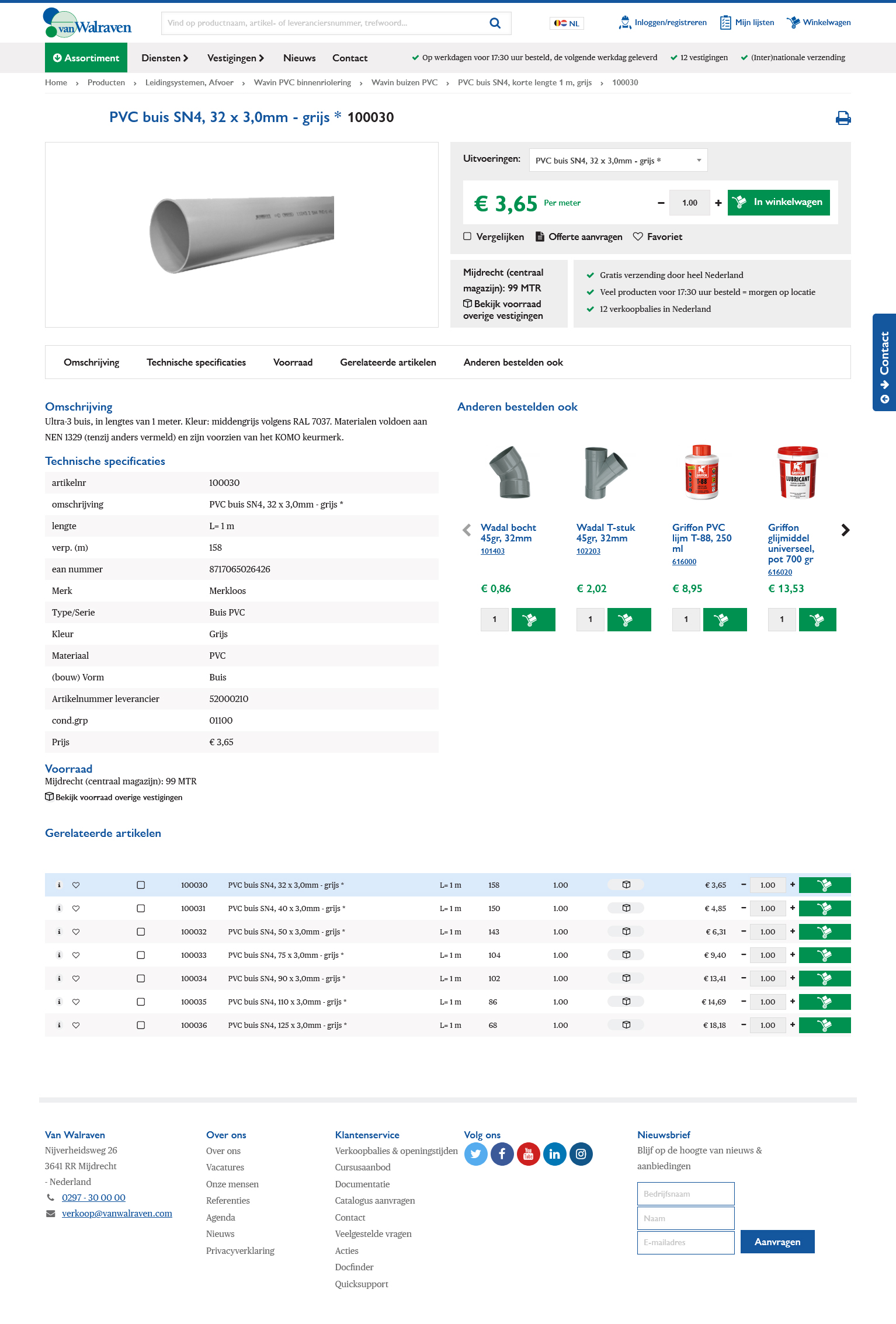The image size is (896, 1324).
Task: Expand the Diensten menu
Action: pos(165,58)
